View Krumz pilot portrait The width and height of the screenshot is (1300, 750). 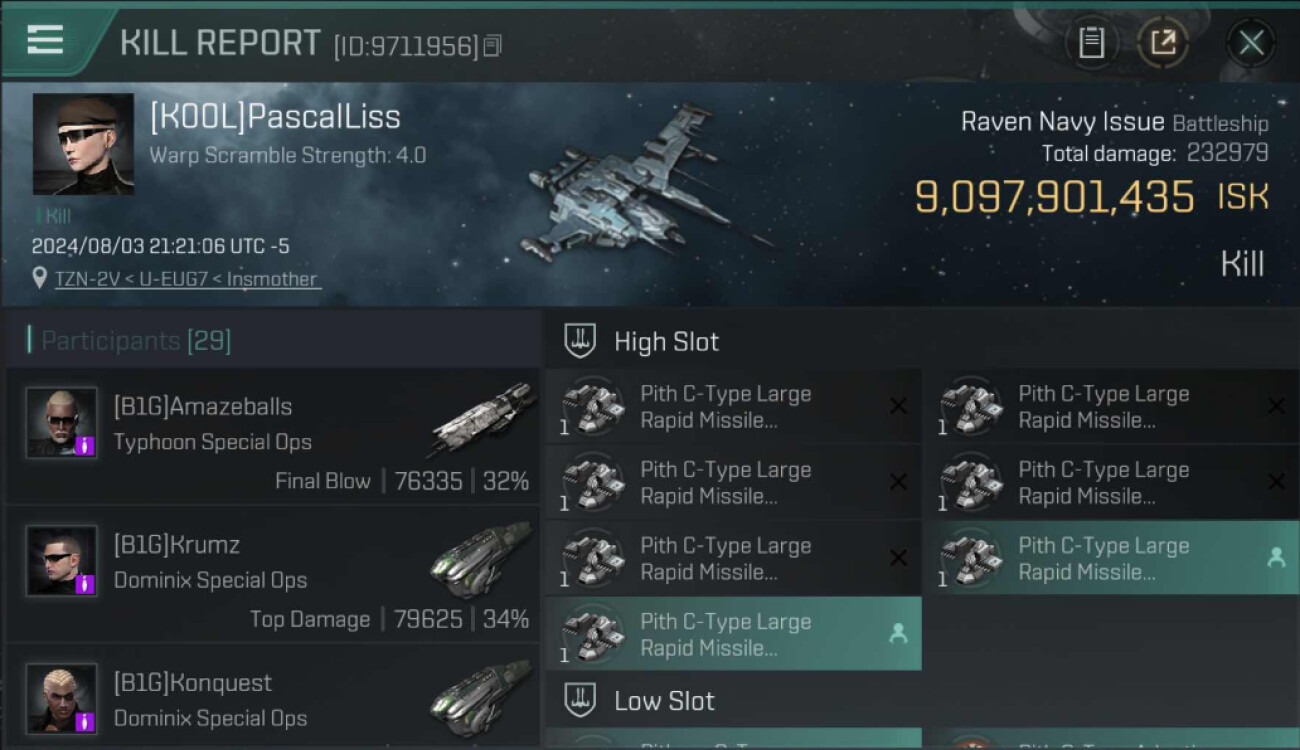coord(62,561)
